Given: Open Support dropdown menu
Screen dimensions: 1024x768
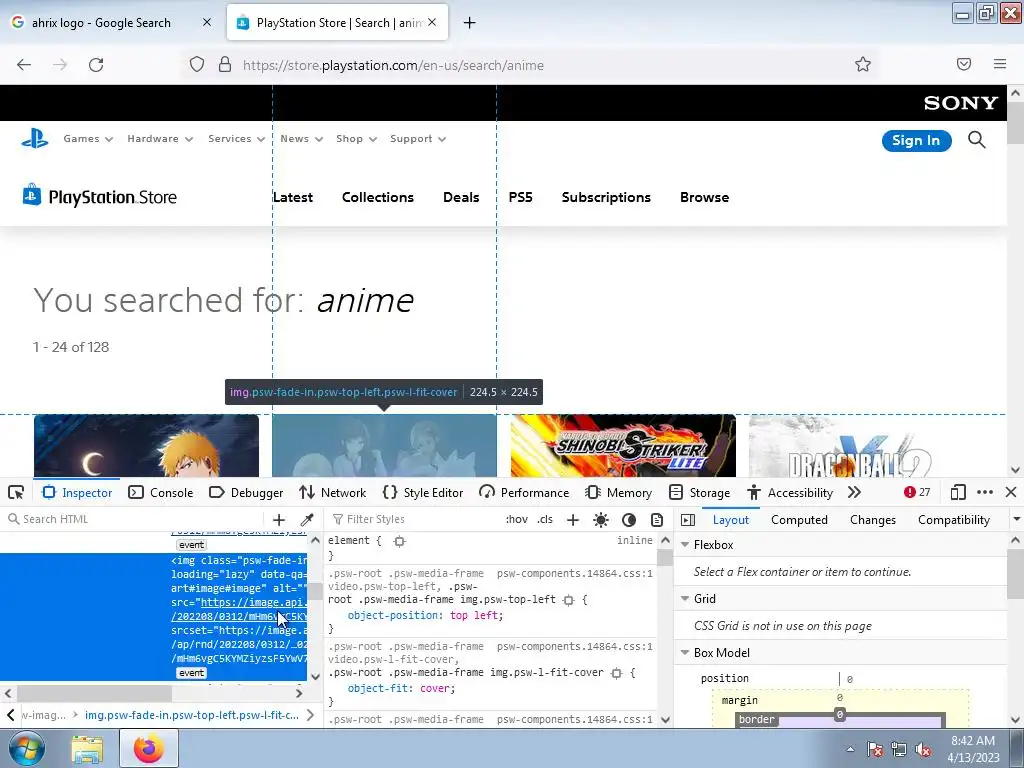Looking at the screenshot, I should pos(418,138).
